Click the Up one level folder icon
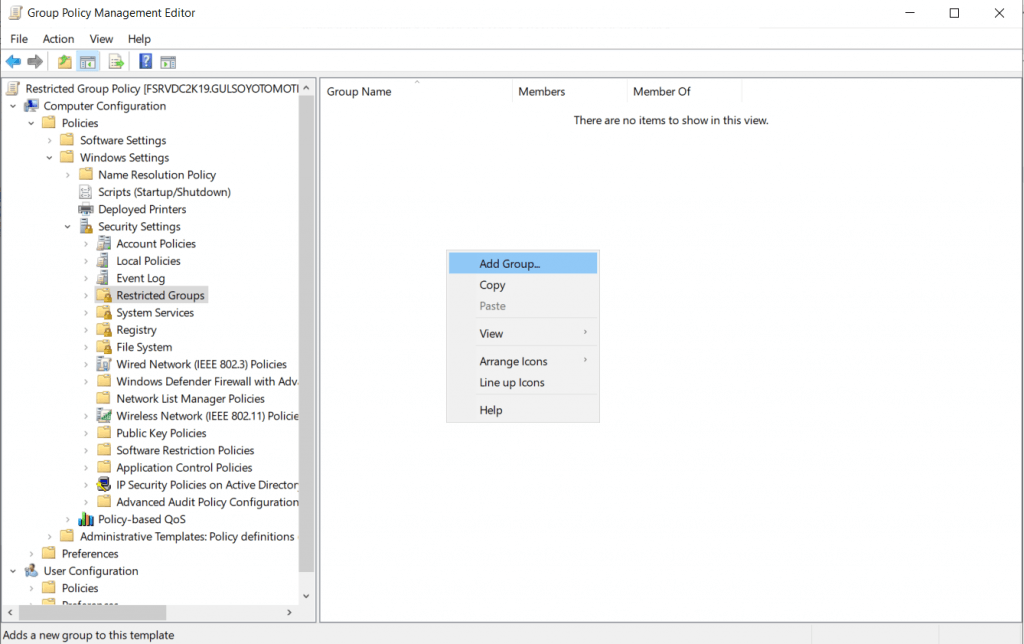The height and width of the screenshot is (644, 1024). click(x=65, y=62)
